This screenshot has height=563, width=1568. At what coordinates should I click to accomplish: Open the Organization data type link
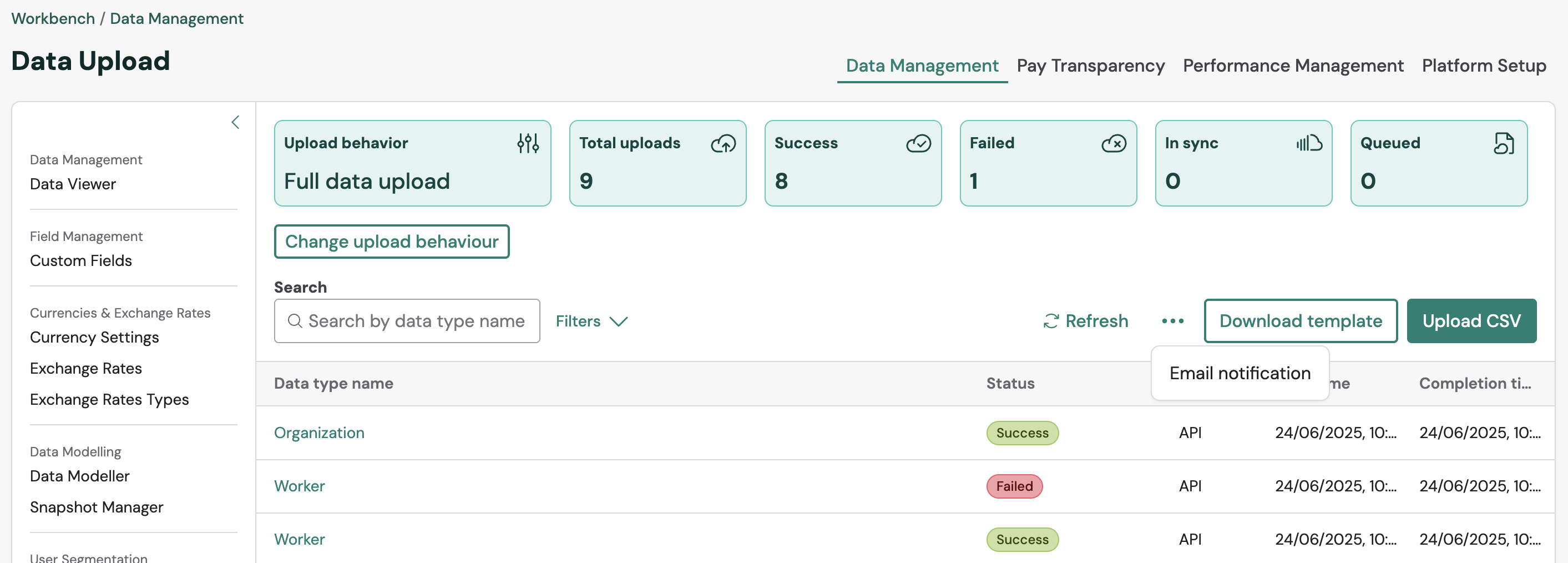pyautogui.click(x=319, y=433)
